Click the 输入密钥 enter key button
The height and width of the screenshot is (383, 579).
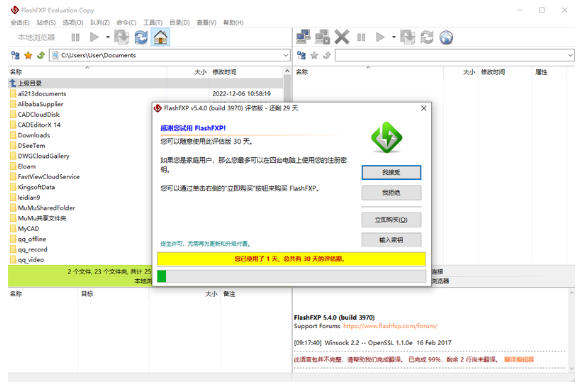point(391,240)
